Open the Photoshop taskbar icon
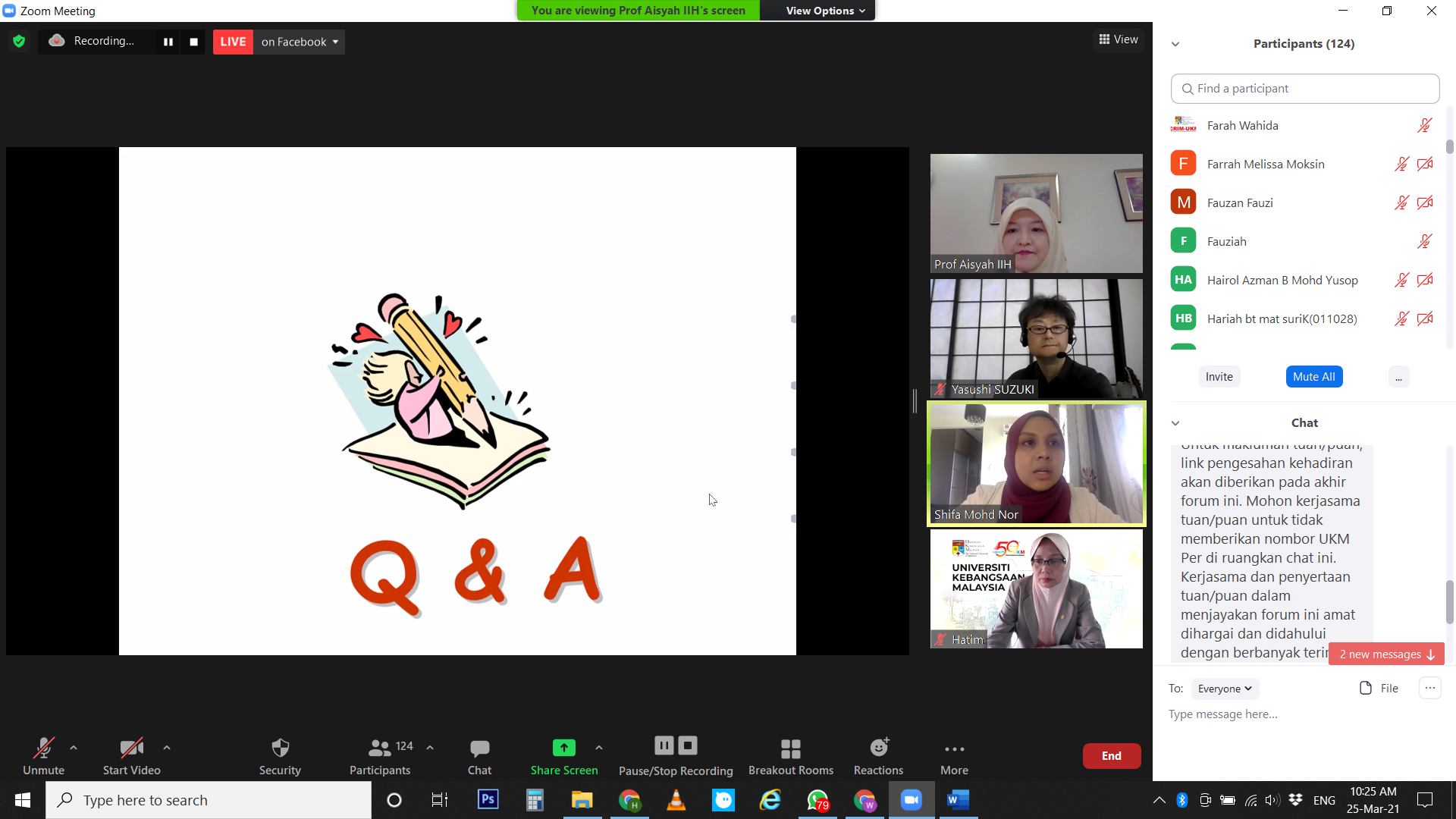The width and height of the screenshot is (1456, 819). 488,799
